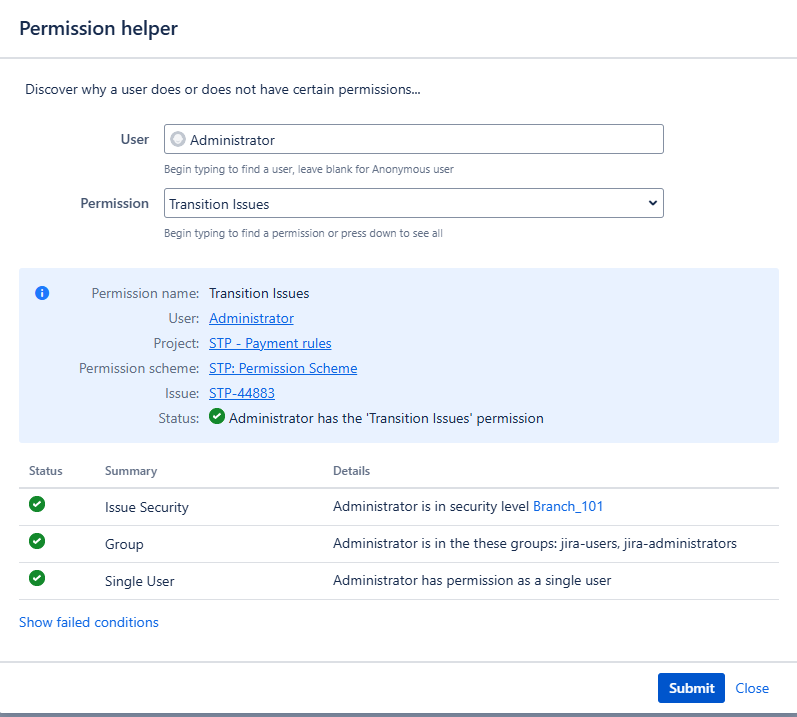
Task: Click the Single User summary cell
Action: (139, 581)
